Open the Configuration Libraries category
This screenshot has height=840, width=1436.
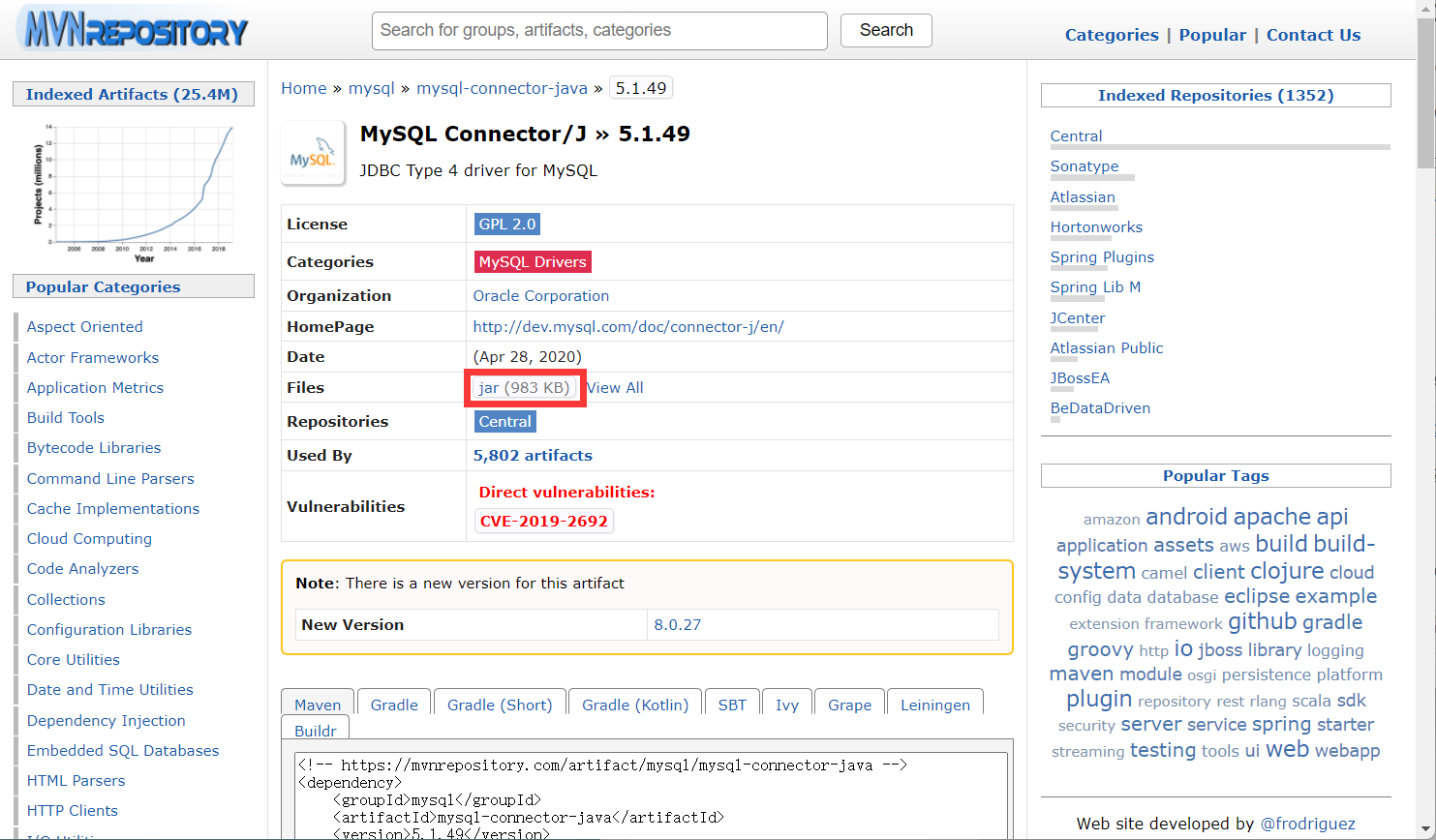(109, 630)
